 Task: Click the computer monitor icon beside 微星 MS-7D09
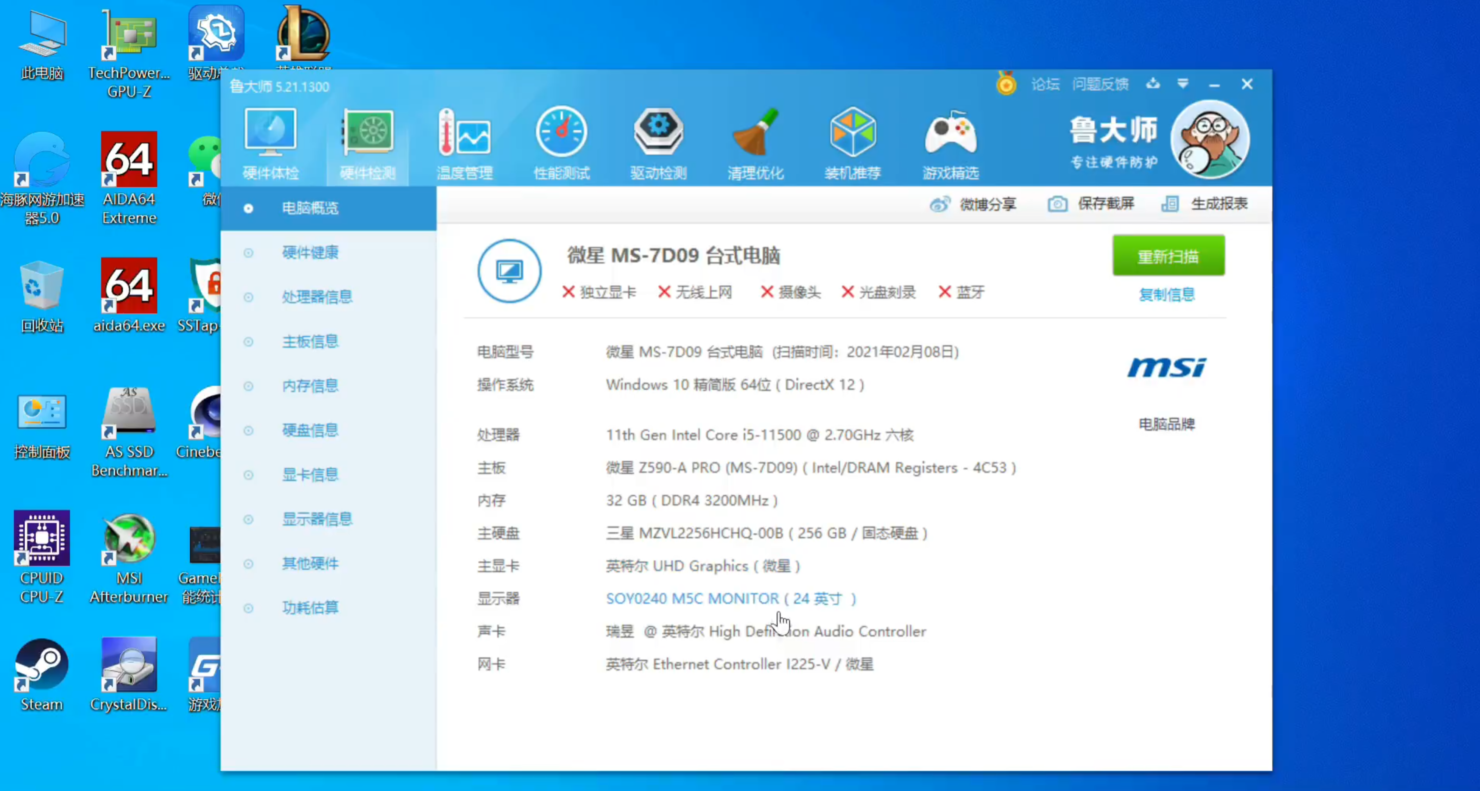(510, 271)
